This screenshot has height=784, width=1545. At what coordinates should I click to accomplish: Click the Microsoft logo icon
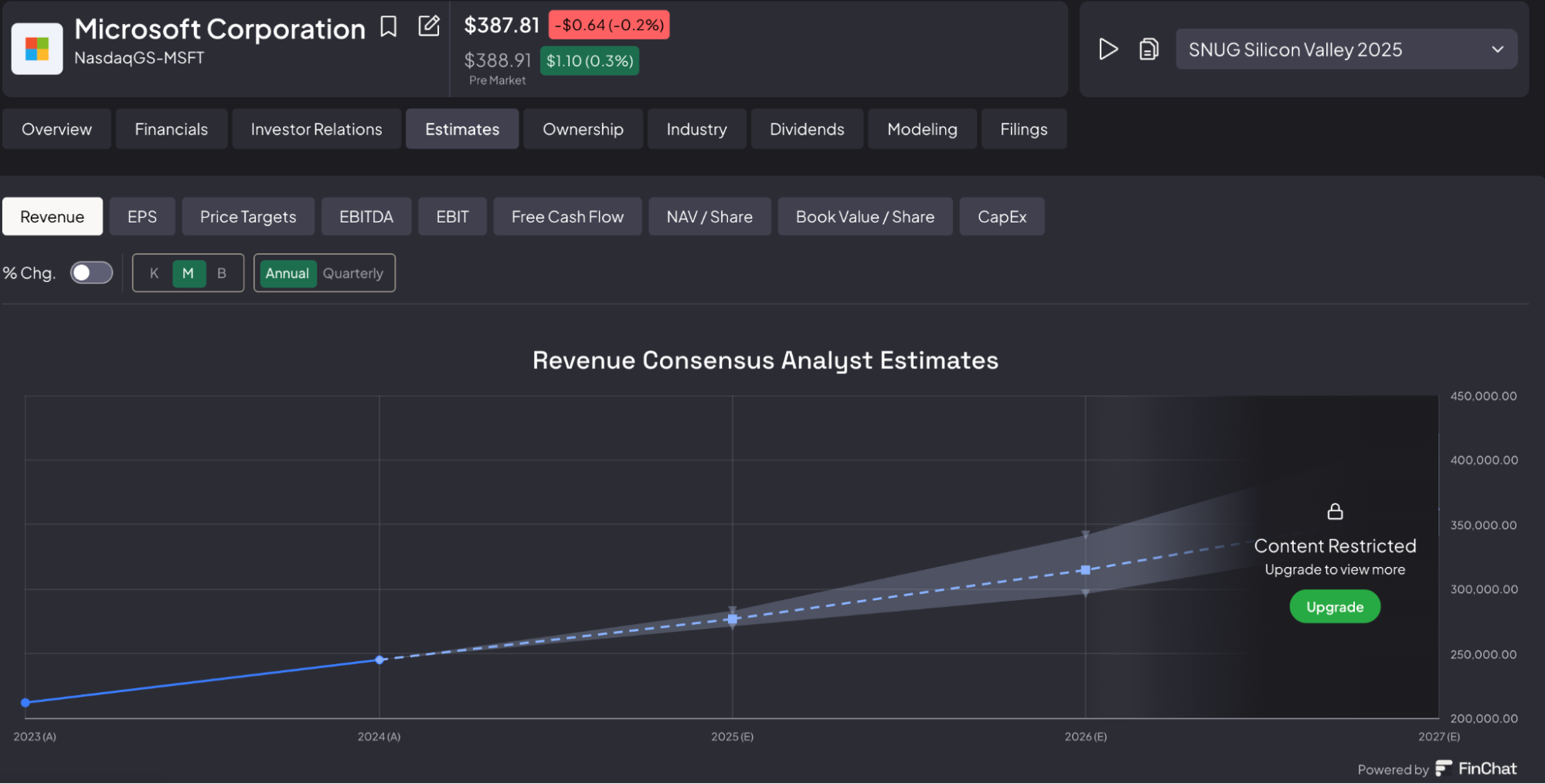(37, 49)
